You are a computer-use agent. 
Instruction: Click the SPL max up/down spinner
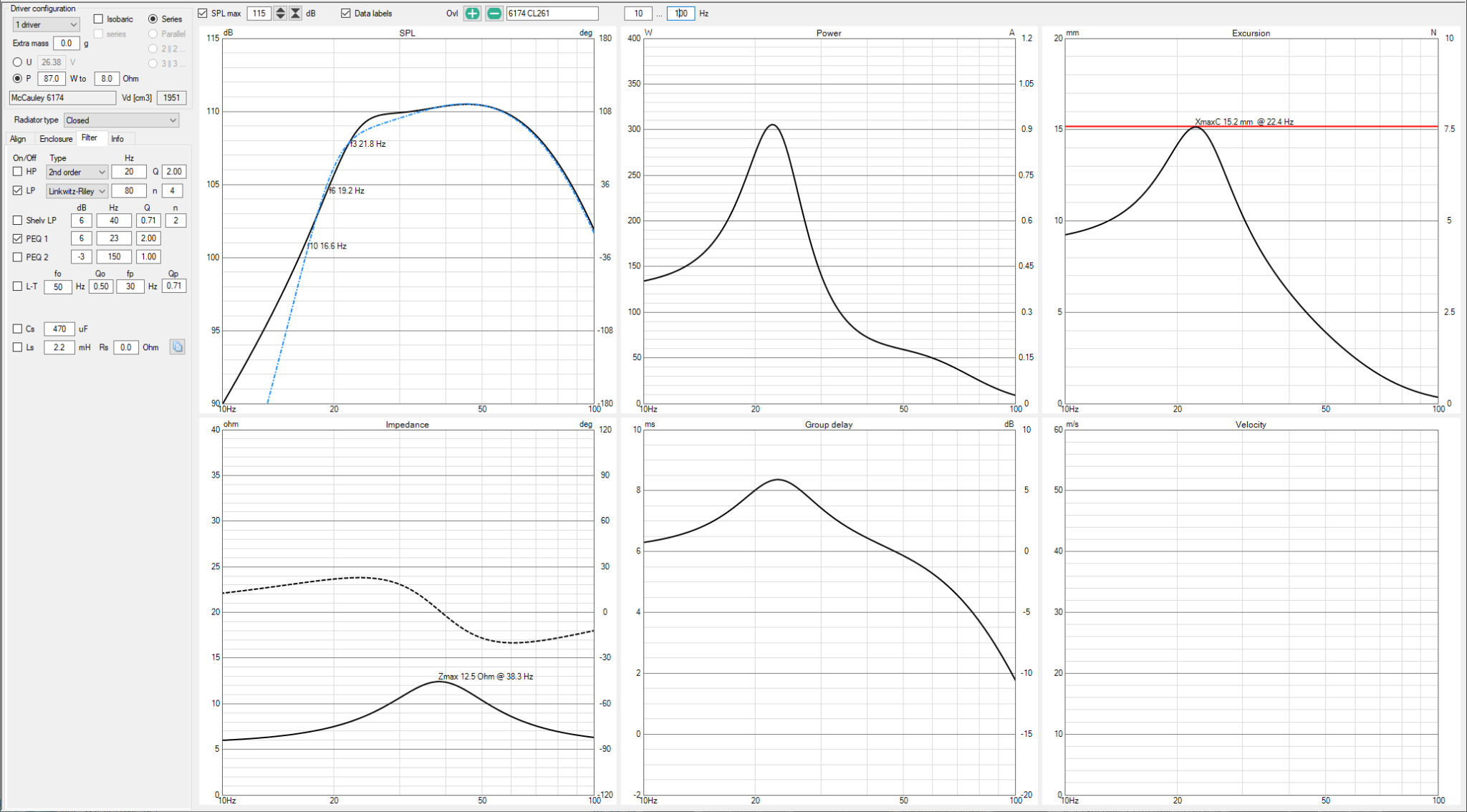point(280,14)
